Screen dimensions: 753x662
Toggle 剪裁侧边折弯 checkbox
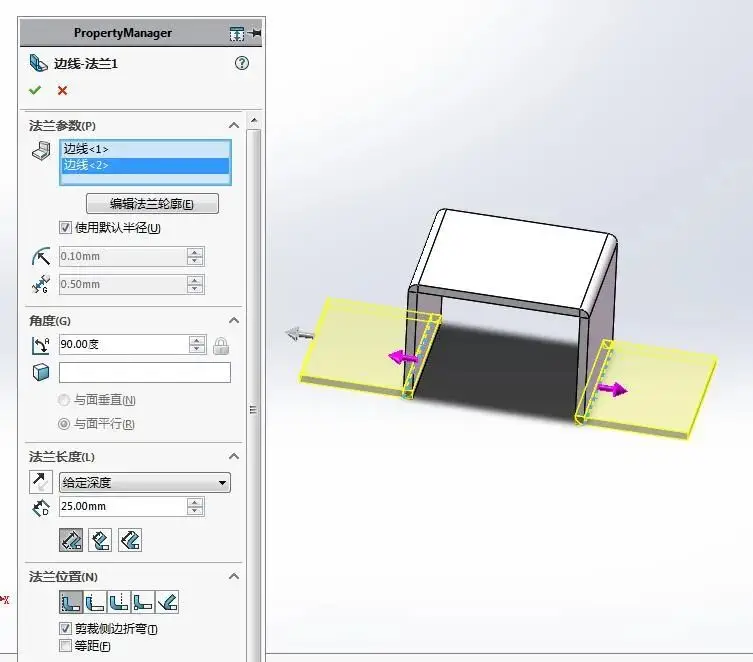pyautogui.click(x=65, y=628)
